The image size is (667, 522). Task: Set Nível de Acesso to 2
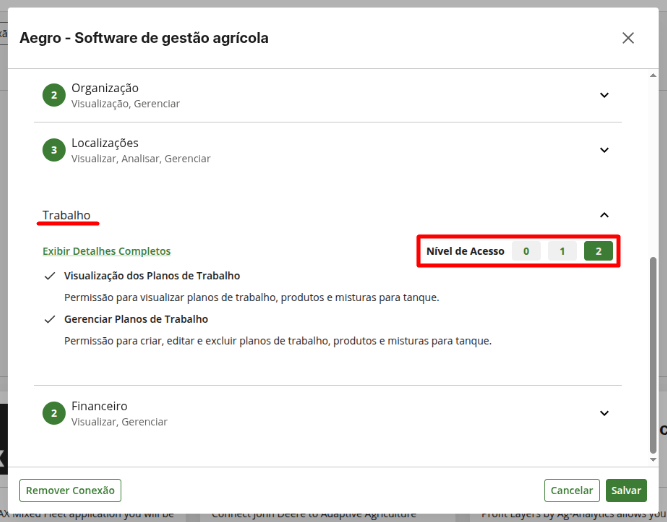tap(598, 251)
